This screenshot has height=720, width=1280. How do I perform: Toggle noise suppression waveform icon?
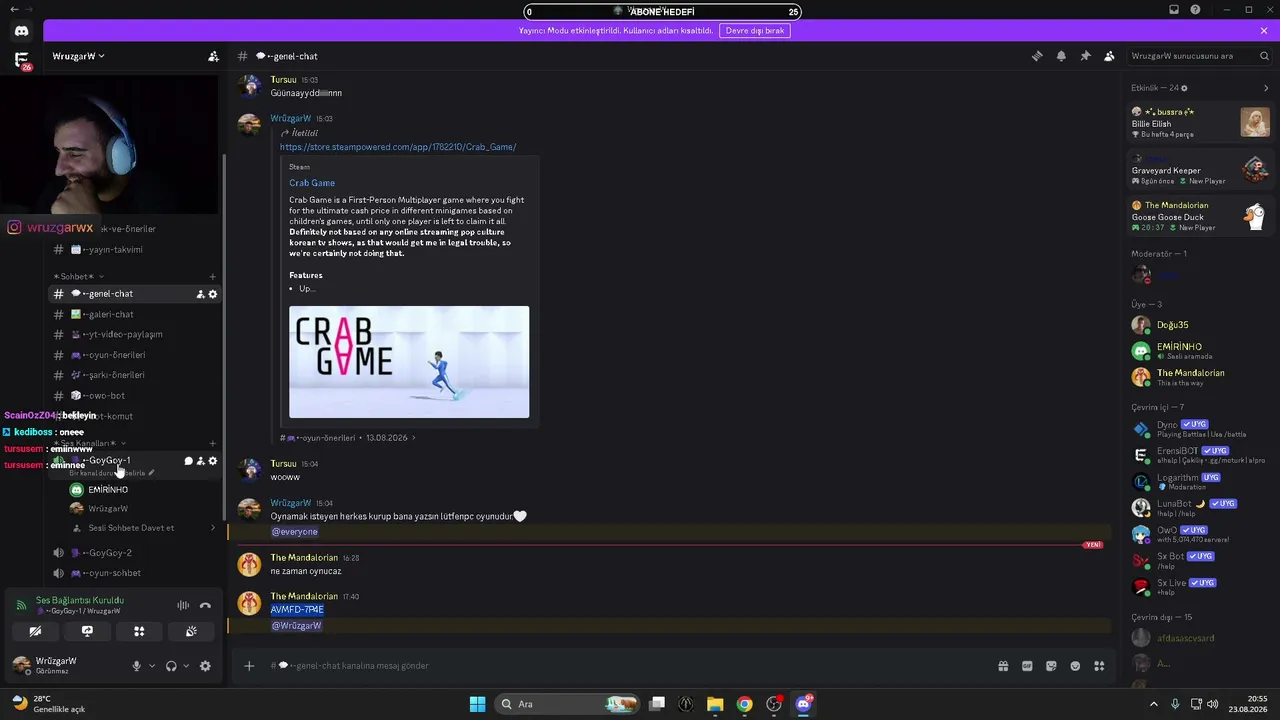point(183,605)
